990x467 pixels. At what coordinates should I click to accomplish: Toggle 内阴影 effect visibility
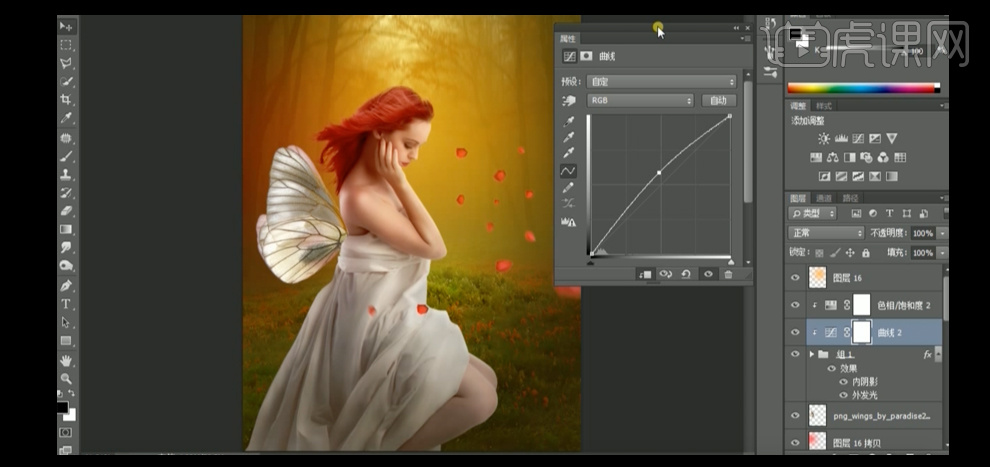(x=844, y=382)
